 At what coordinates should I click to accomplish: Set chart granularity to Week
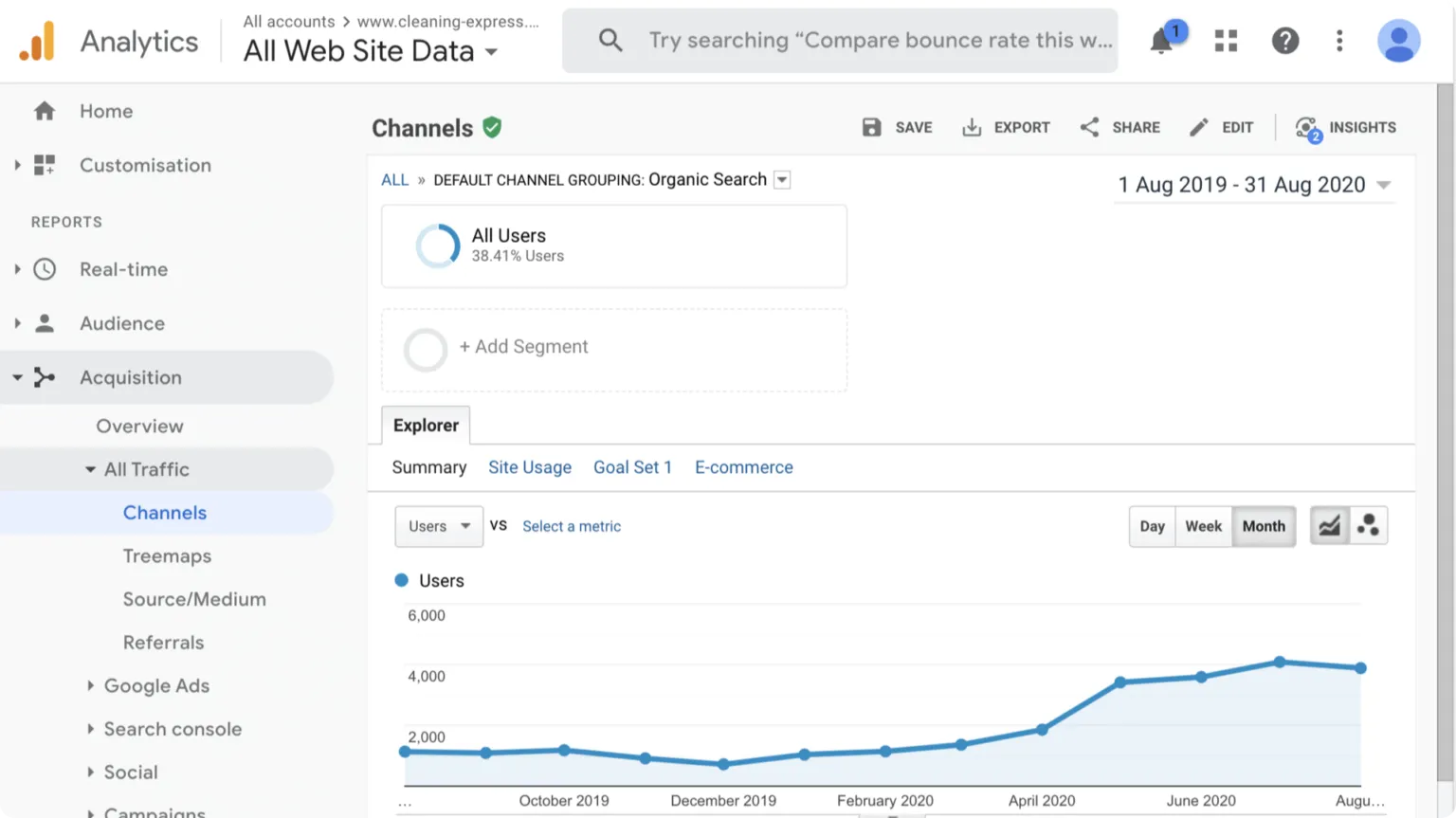point(1203,526)
